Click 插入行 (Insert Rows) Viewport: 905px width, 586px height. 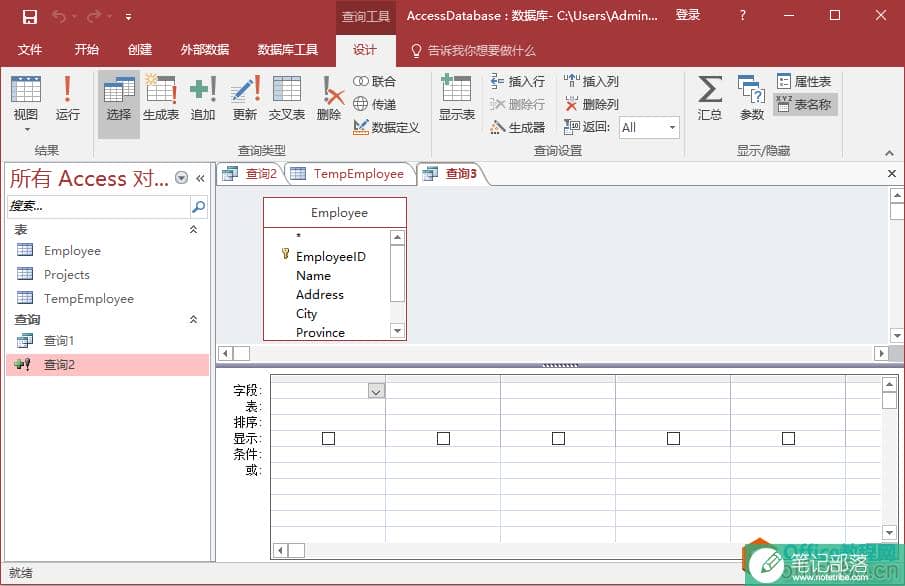pos(517,81)
